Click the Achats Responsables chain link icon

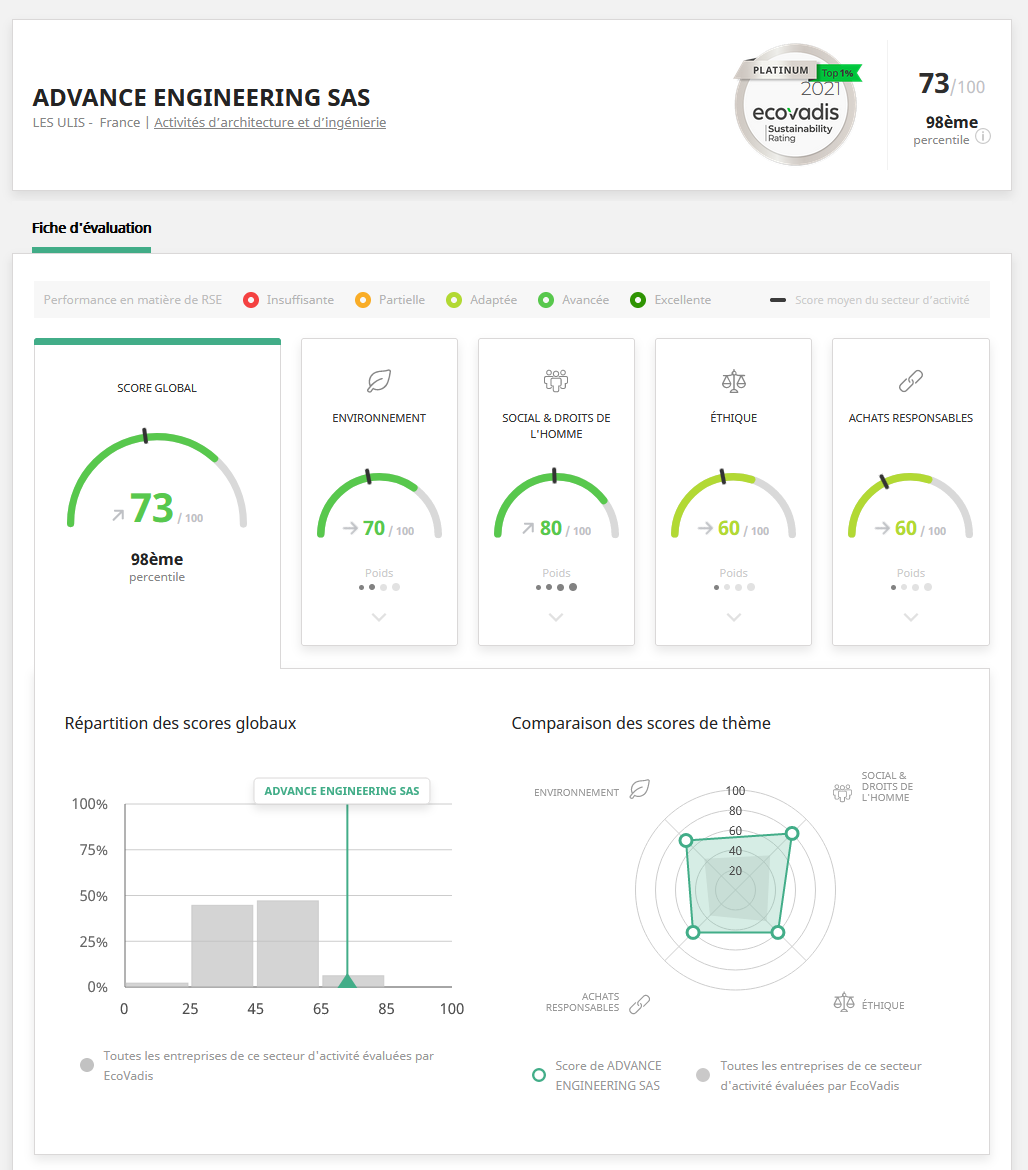point(911,381)
